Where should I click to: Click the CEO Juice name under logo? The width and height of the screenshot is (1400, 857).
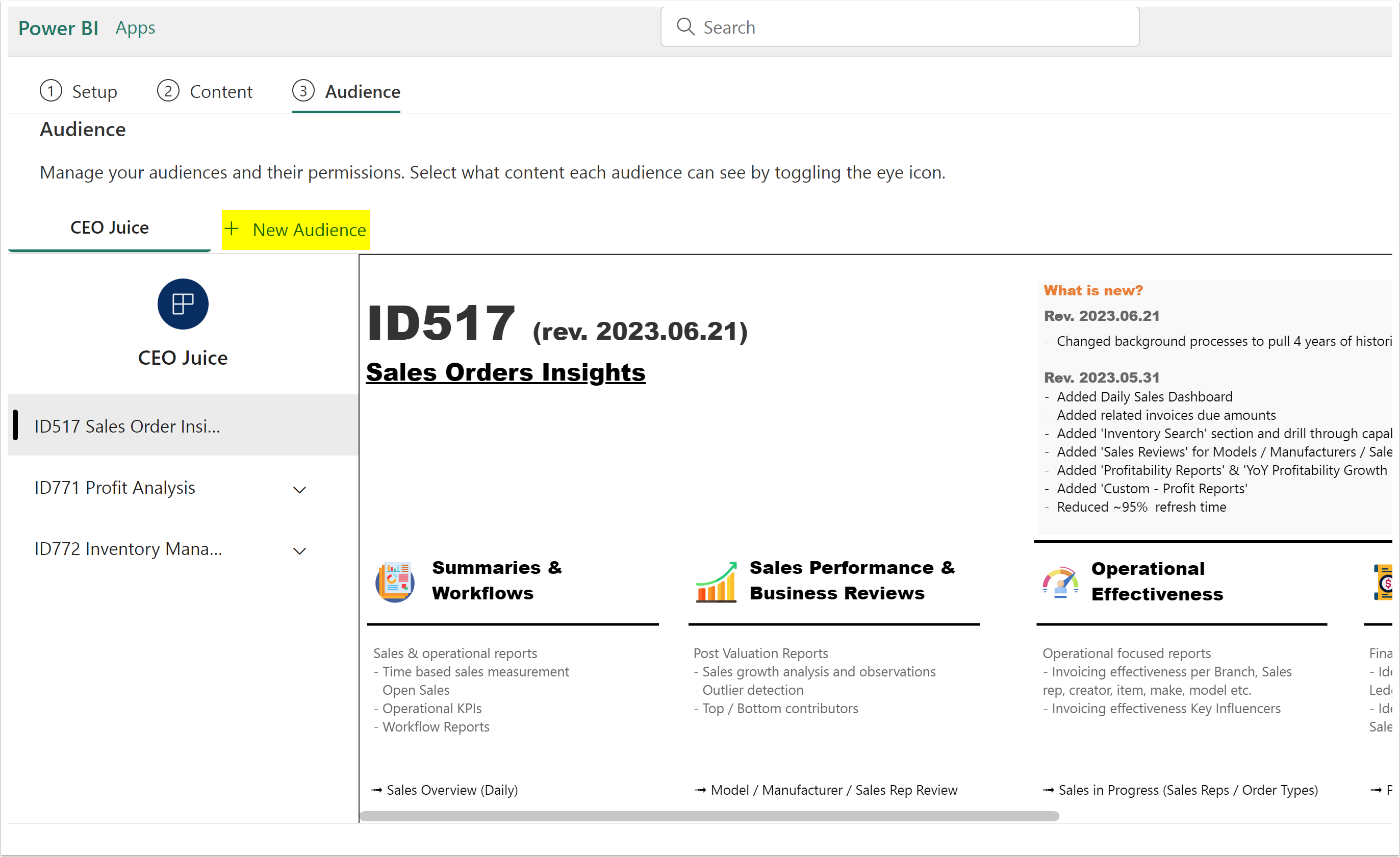(x=183, y=358)
